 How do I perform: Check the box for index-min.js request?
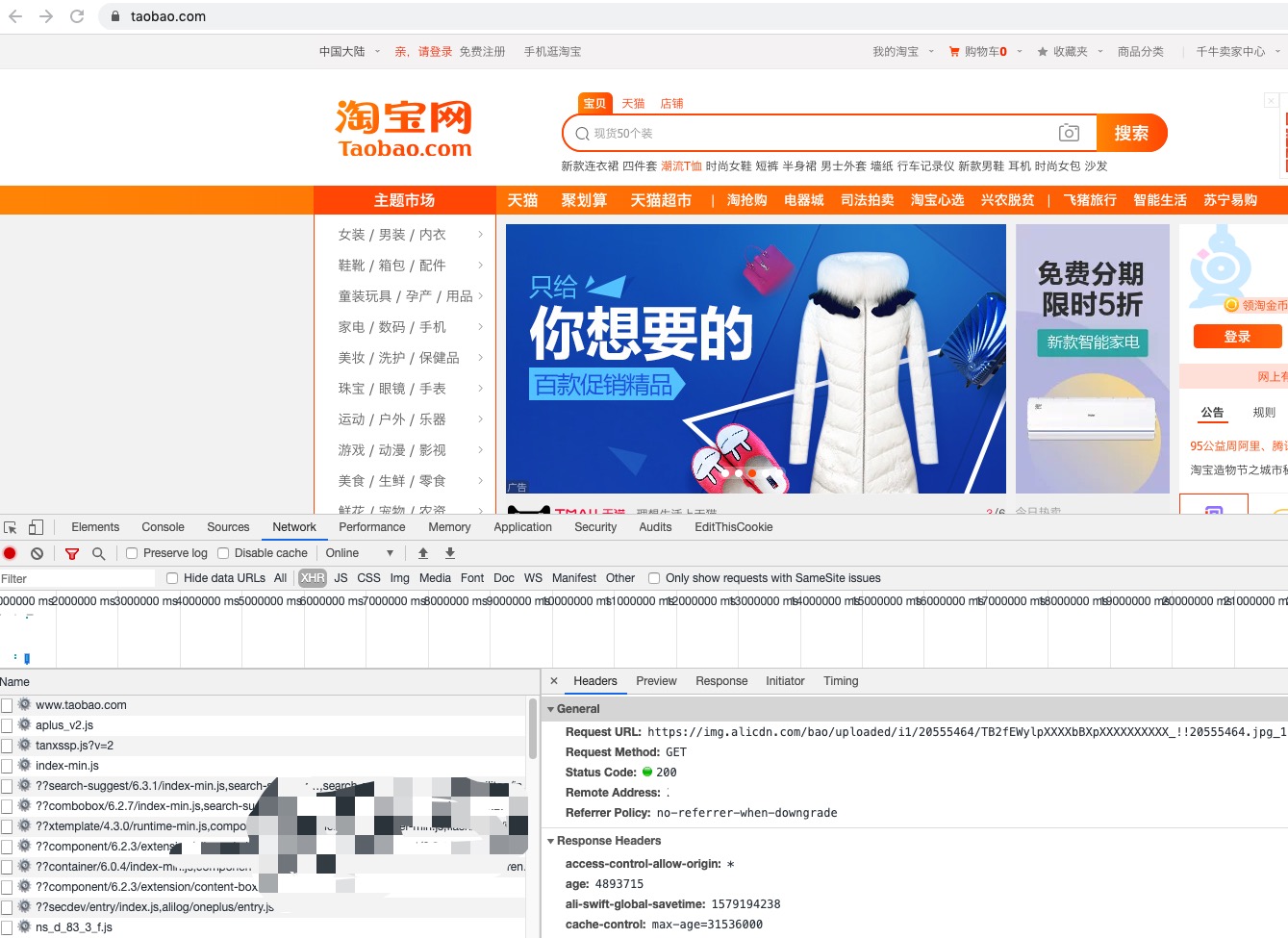7,766
